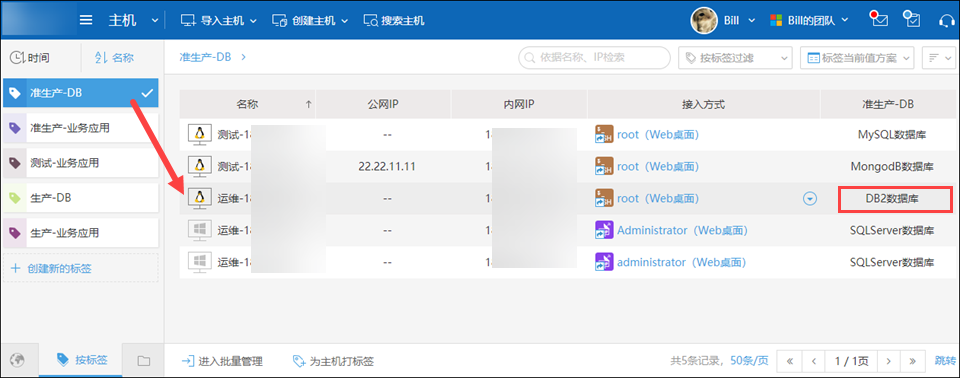Viewport: 960px width, 378px height.
Task: Switch to the folder view tab
Action: click(x=143, y=361)
